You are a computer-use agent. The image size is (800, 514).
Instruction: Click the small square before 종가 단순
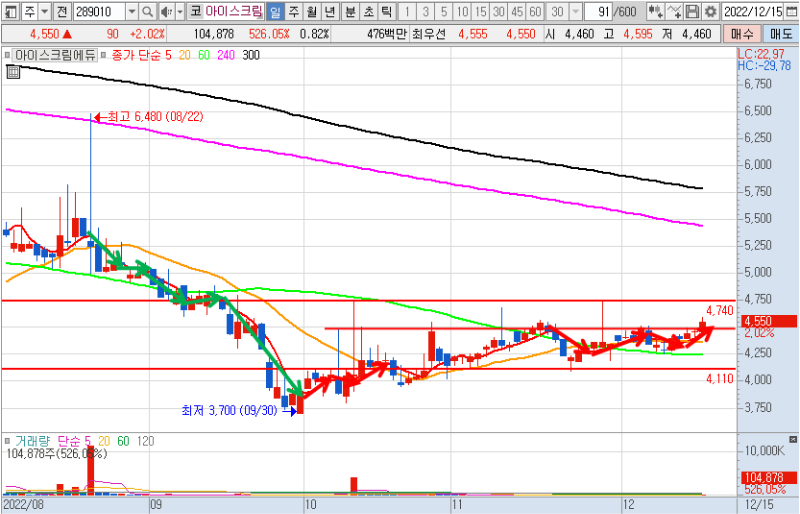pyautogui.click(x=104, y=55)
